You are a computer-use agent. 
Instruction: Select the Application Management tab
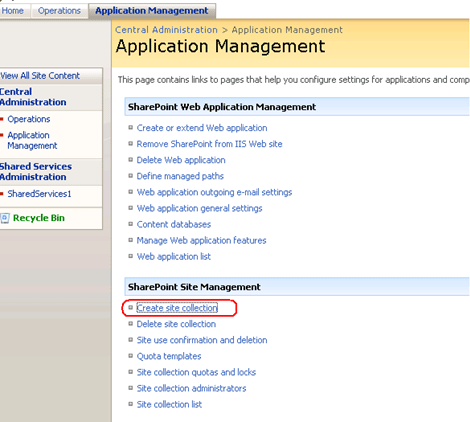pyautogui.click(x=152, y=11)
